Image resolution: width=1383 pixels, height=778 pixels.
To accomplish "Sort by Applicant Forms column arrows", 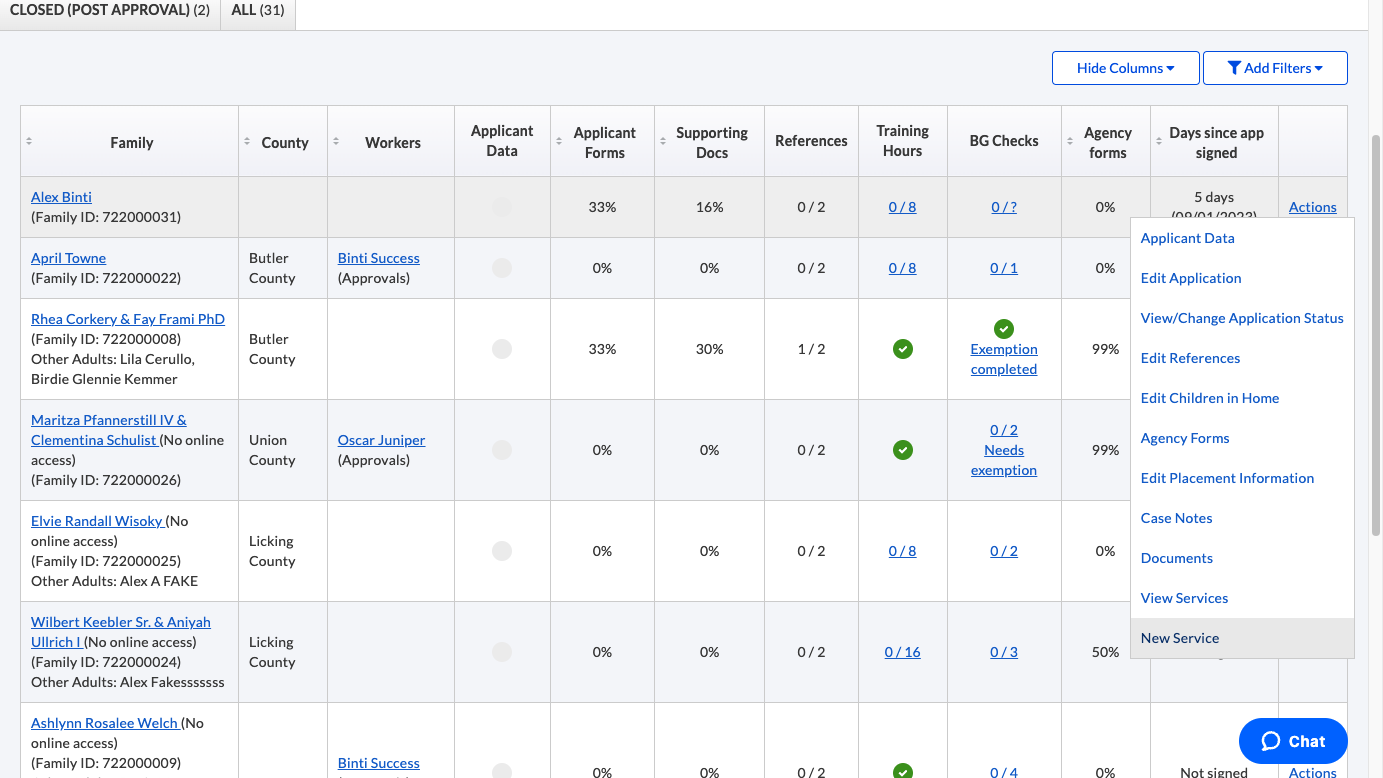I will click(x=559, y=142).
